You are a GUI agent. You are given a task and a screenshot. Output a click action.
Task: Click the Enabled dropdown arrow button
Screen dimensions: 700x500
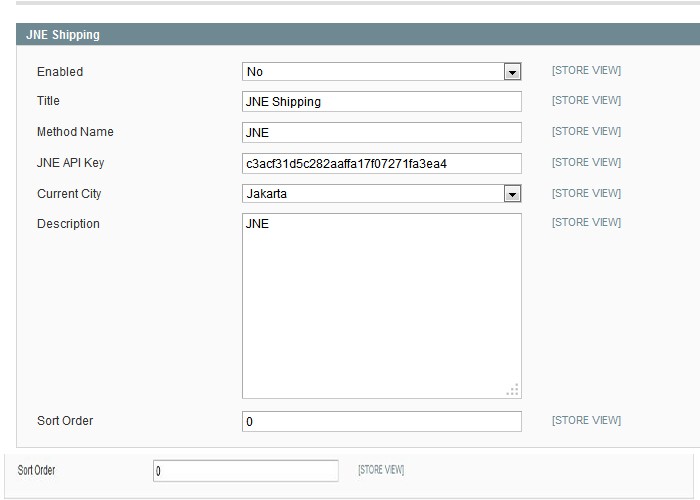tap(512, 71)
